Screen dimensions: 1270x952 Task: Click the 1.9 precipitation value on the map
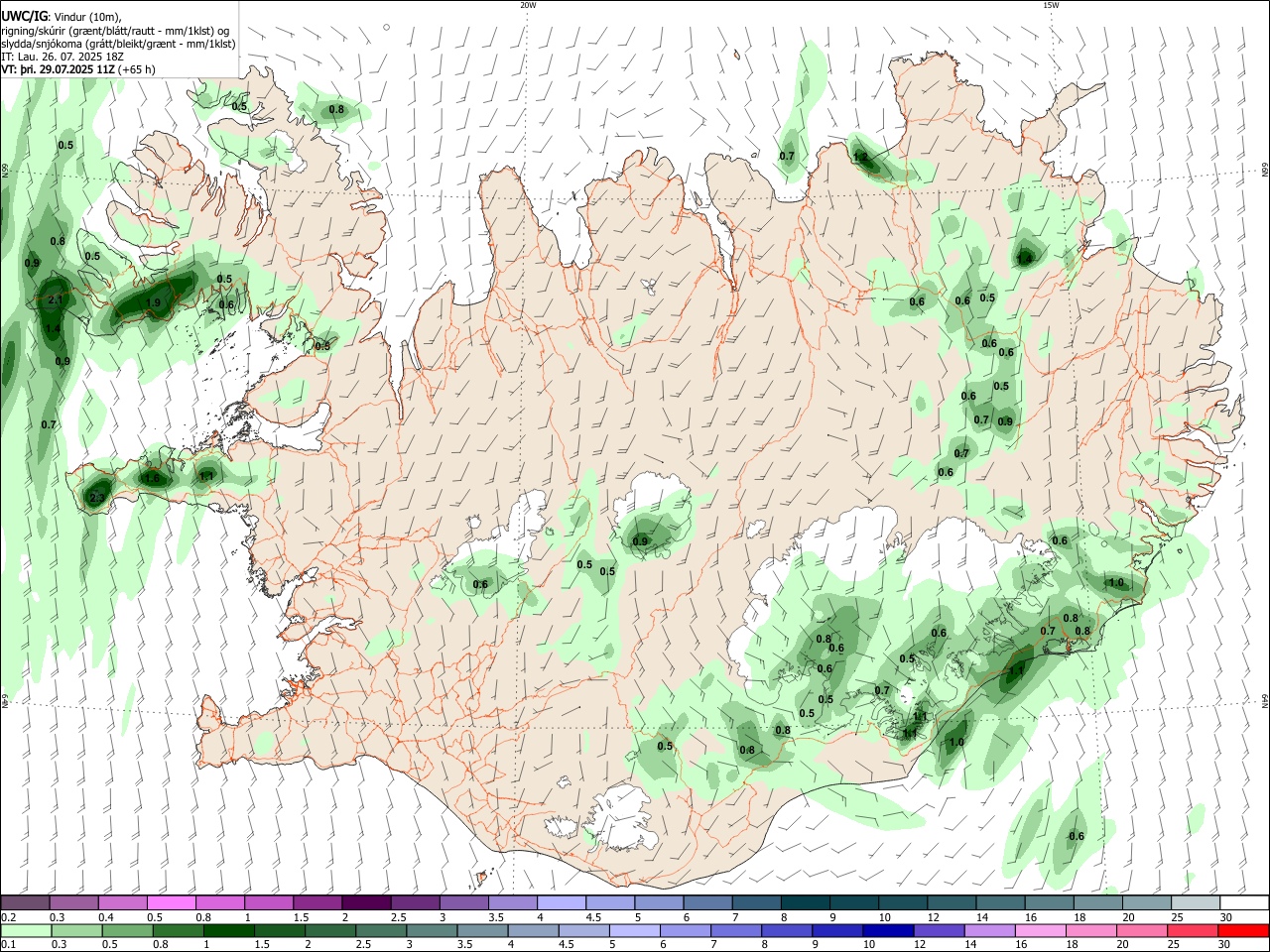(153, 303)
